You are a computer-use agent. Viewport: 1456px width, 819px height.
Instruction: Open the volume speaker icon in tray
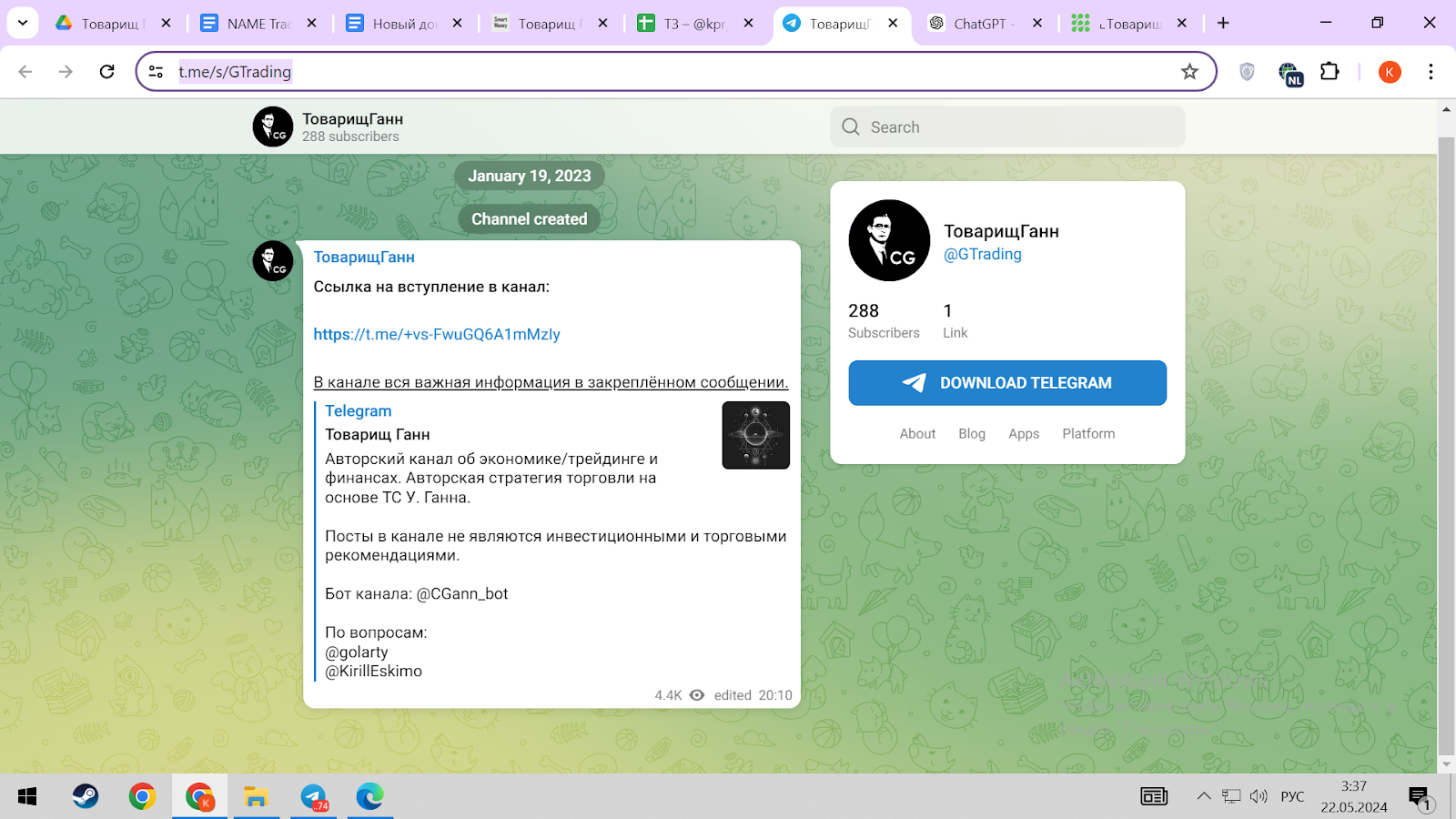1259,796
